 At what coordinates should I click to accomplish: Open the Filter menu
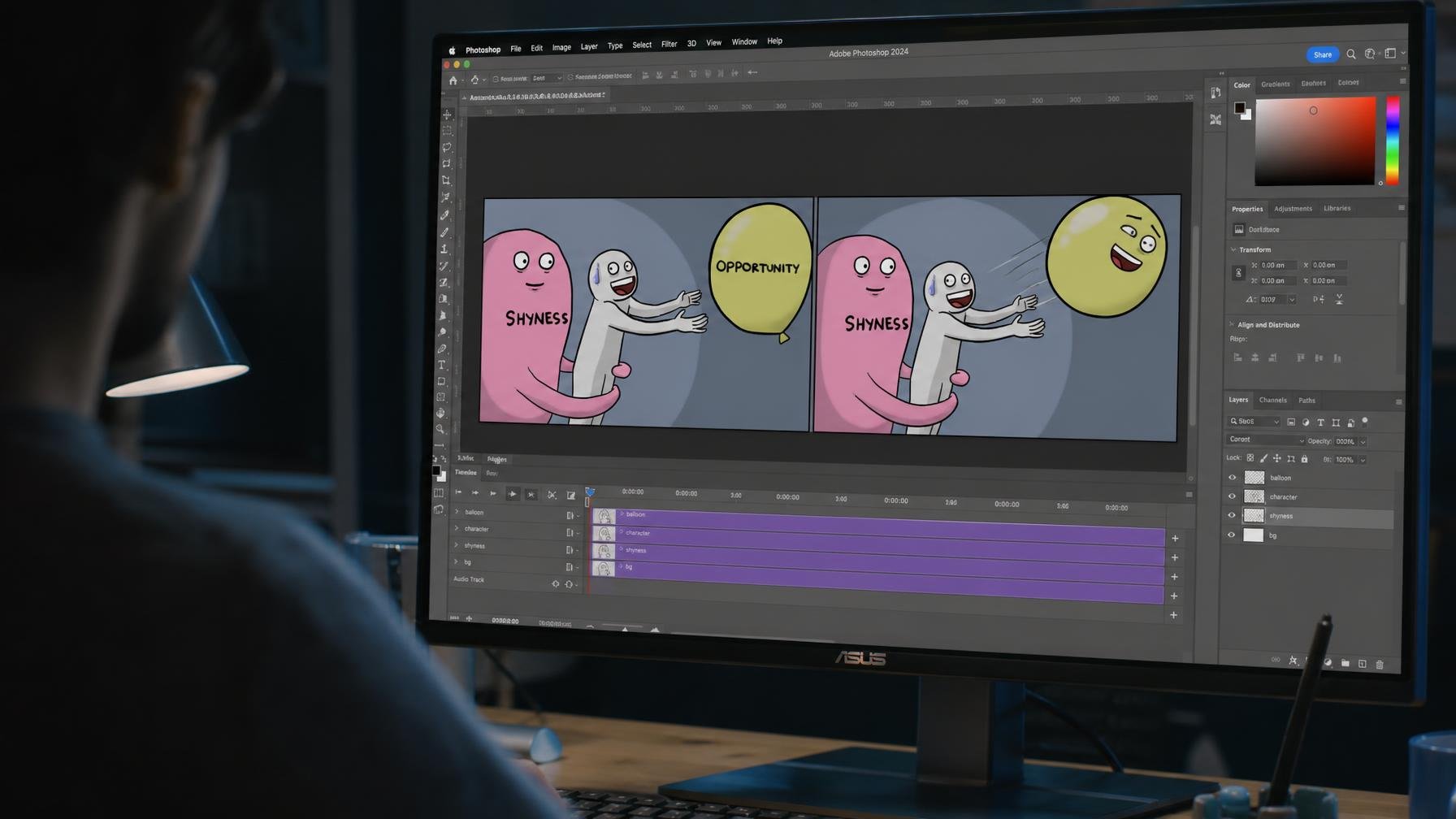click(669, 45)
